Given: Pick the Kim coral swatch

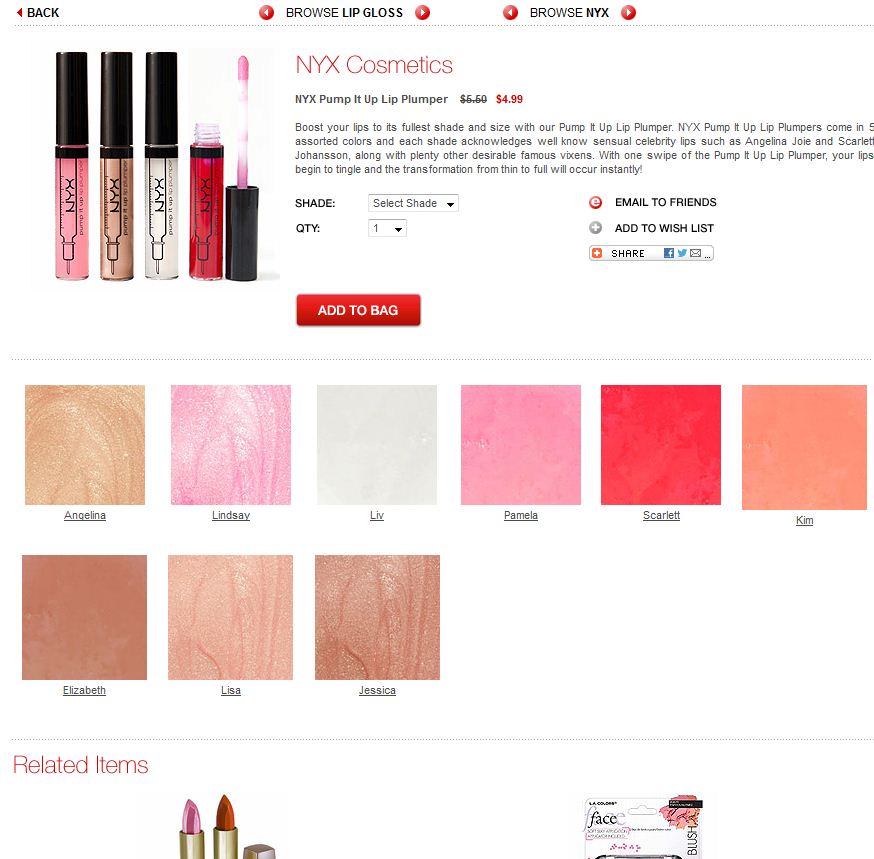Looking at the screenshot, I should coord(804,447).
